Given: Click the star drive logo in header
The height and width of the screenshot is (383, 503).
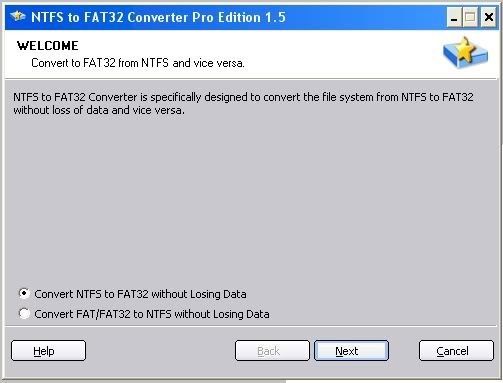Looking at the screenshot, I should point(465,53).
